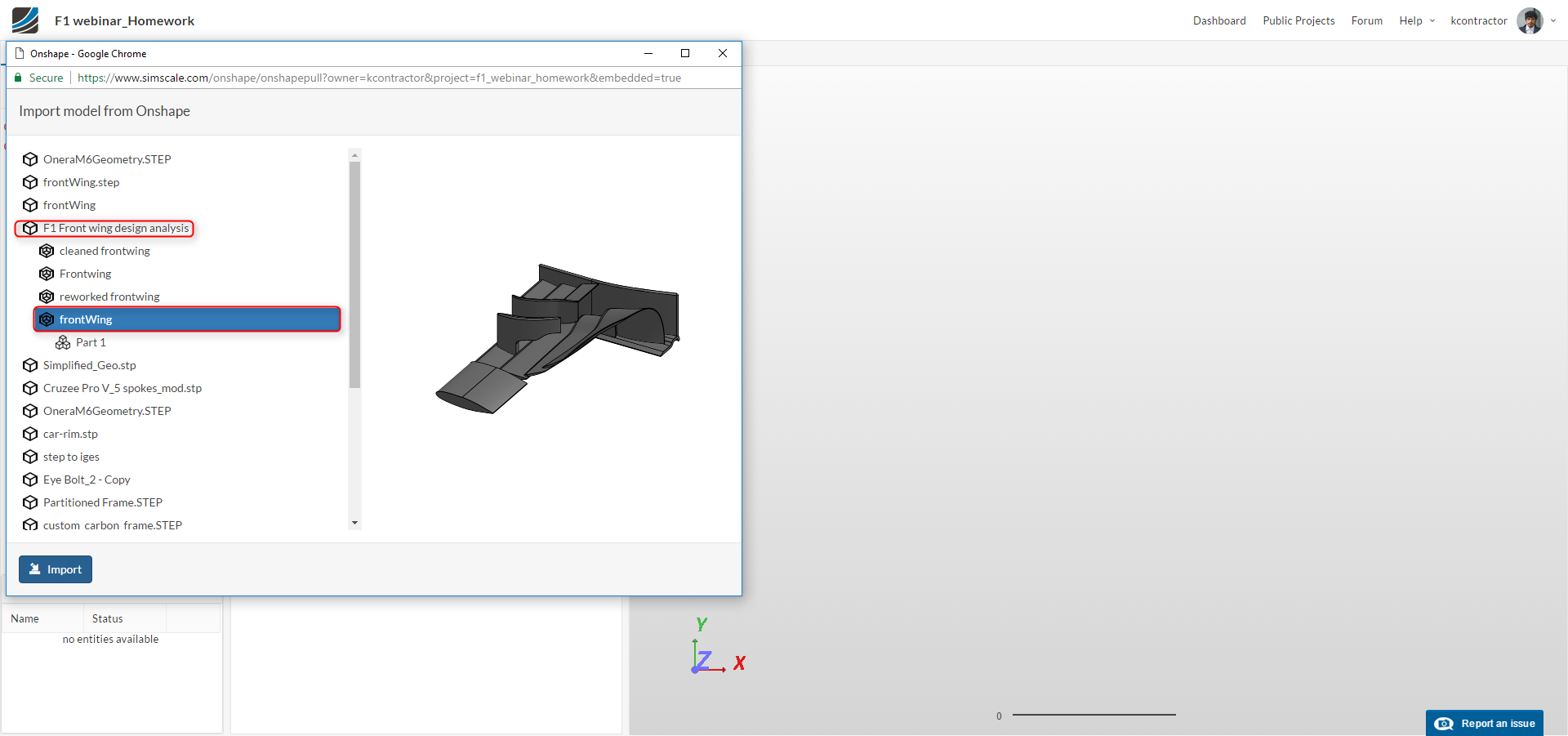1568x736 pixels.
Task: Select the Partitioned Frame.STEP document
Action: pyautogui.click(x=103, y=502)
